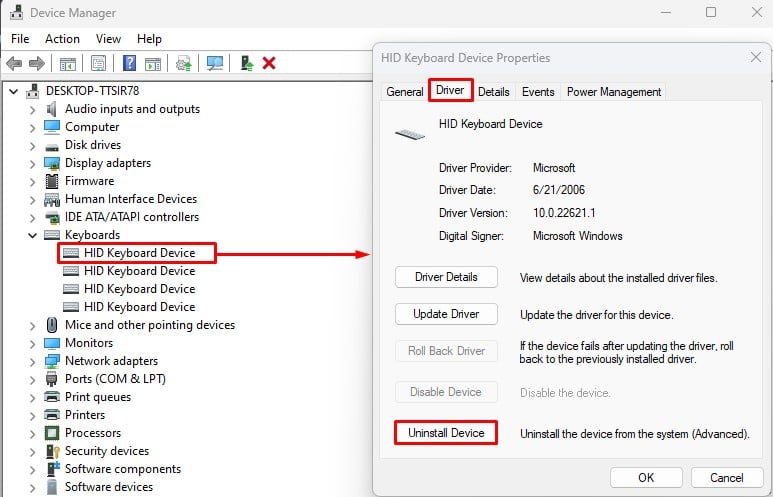Viewport: 773px width, 497px height.
Task: Click the Properties toolbar icon
Action: pyautogui.click(x=99, y=63)
